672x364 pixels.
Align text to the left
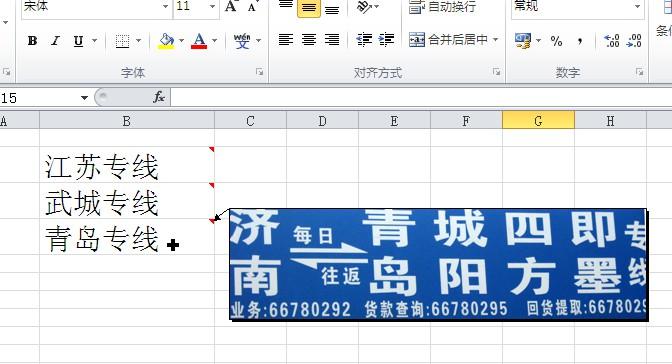pos(286,40)
